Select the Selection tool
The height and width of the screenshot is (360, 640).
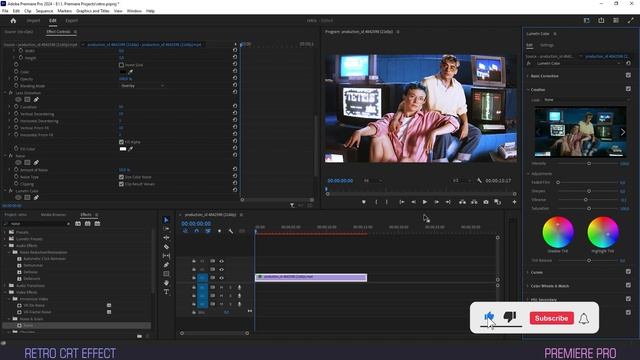(166, 220)
